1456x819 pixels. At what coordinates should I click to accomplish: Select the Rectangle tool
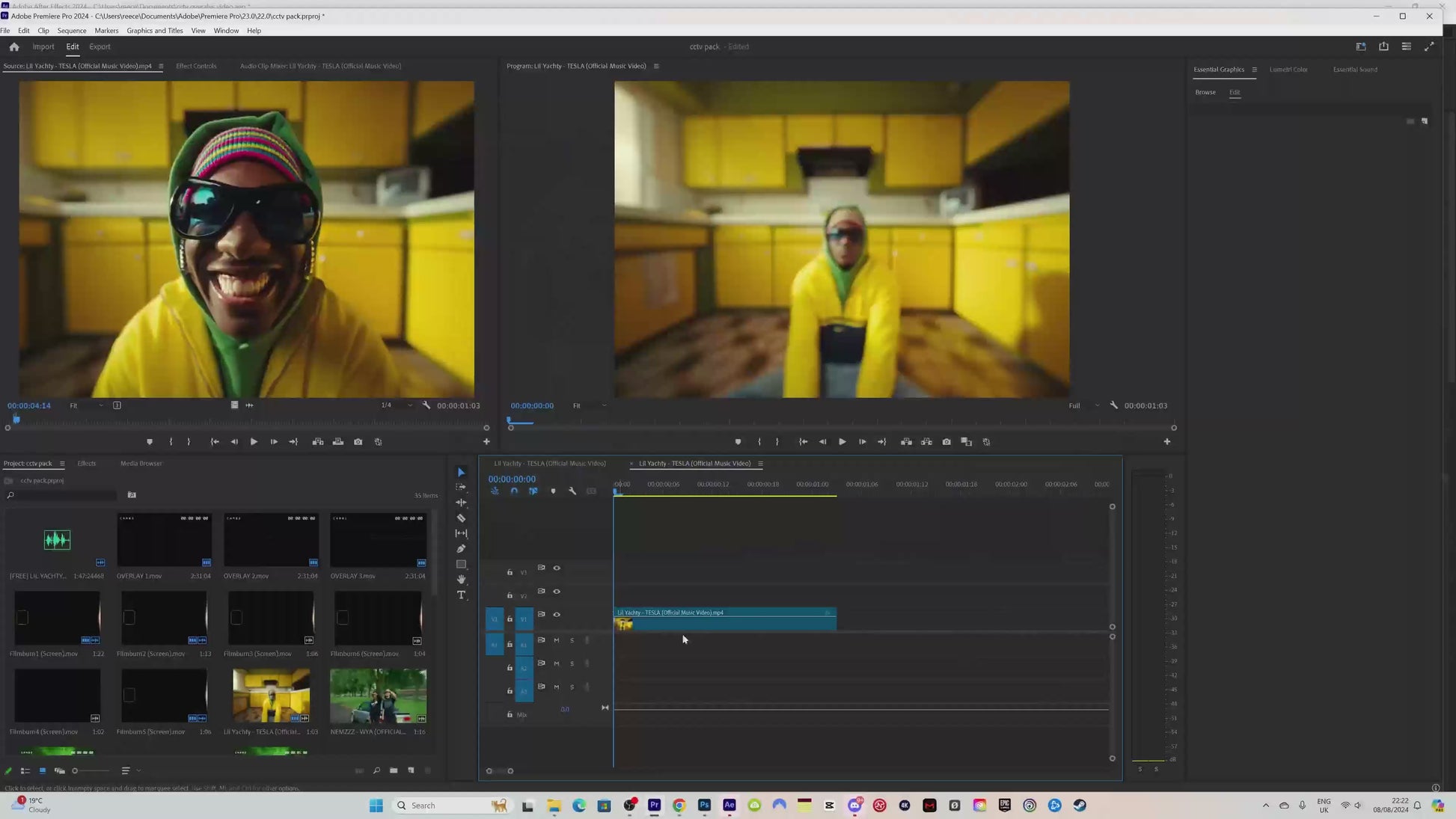pyautogui.click(x=461, y=564)
